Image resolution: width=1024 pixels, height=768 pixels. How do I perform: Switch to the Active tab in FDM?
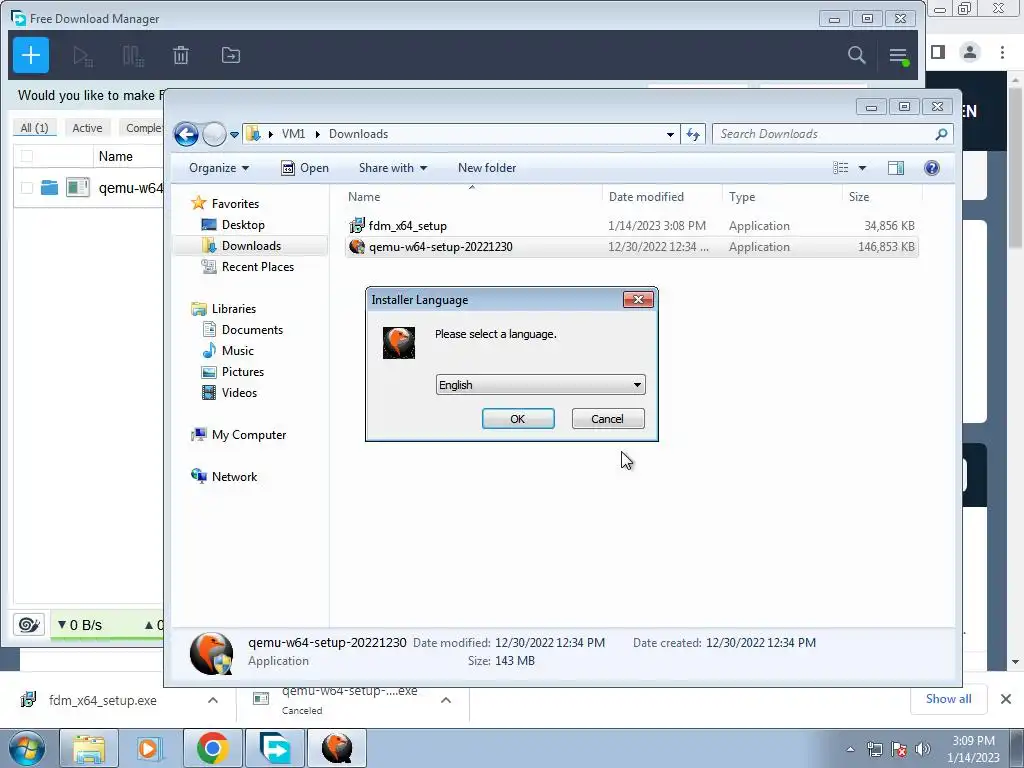pyautogui.click(x=87, y=128)
